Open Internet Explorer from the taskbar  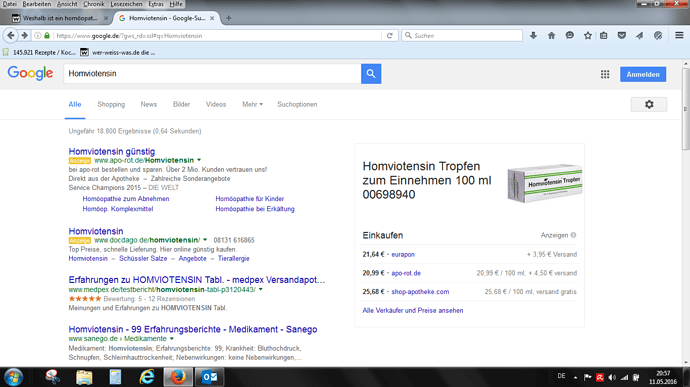(147, 377)
